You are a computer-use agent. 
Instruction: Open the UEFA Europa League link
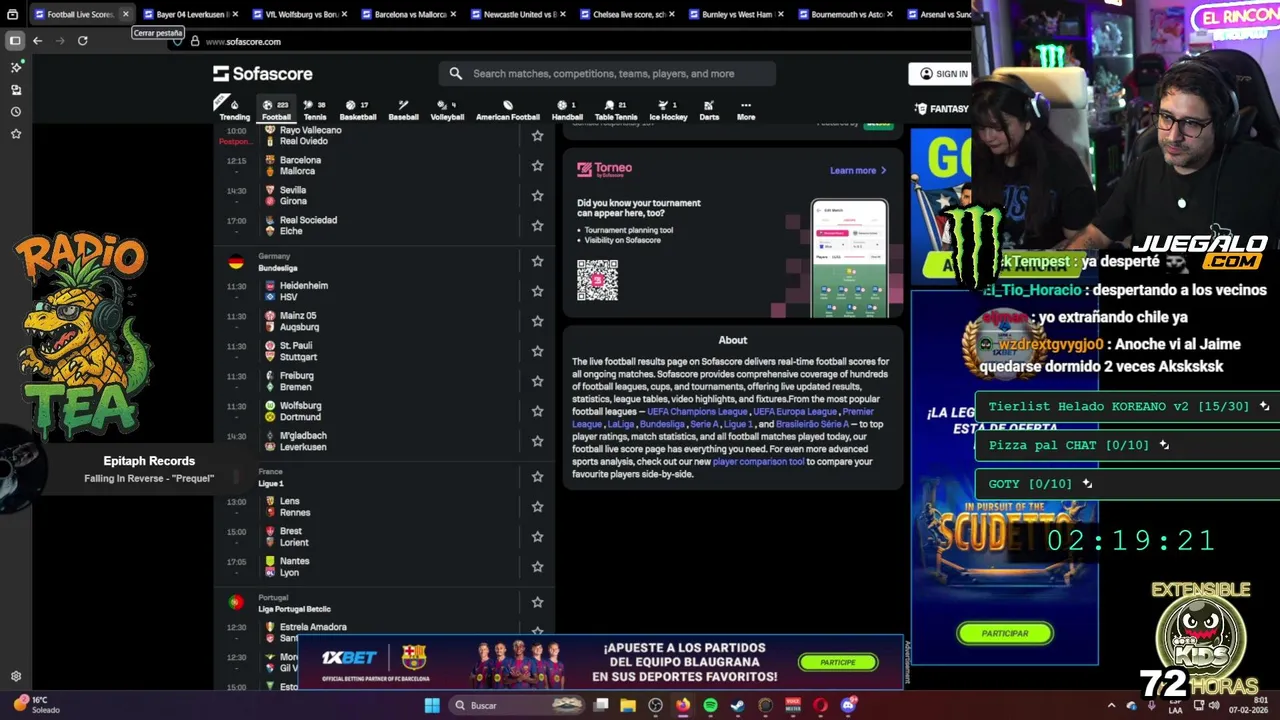(795, 411)
